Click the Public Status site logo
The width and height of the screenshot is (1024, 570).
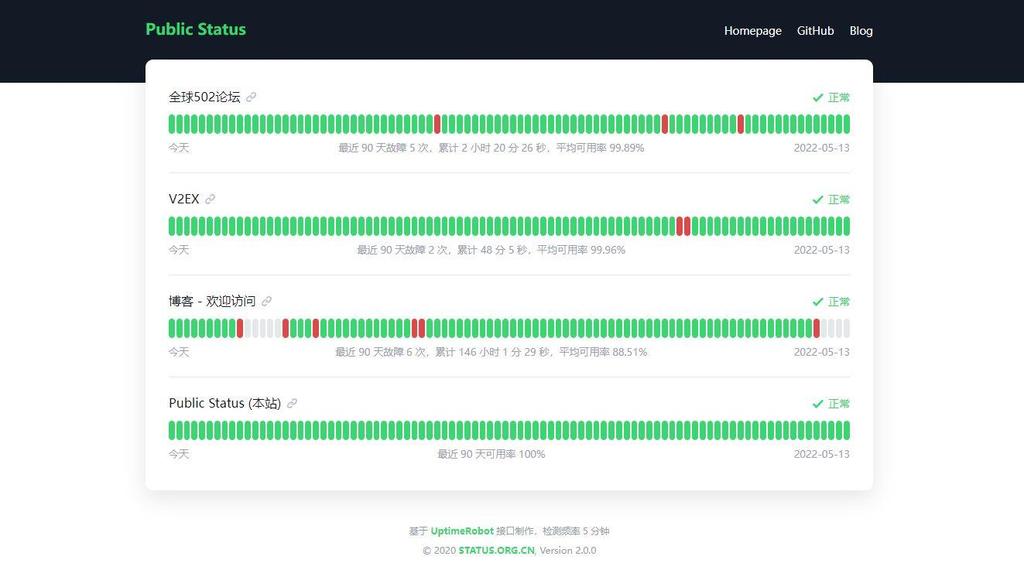[195, 29]
